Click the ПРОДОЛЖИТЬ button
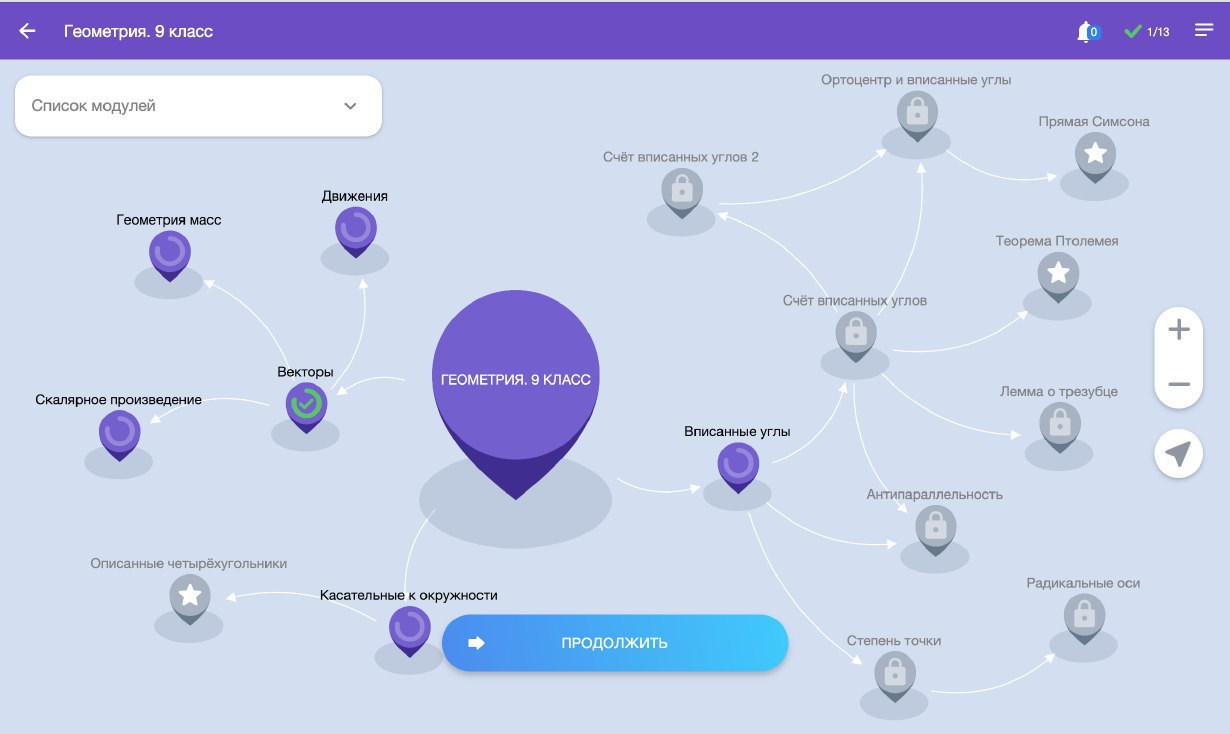The image size is (1230, 734). point(615,643)
